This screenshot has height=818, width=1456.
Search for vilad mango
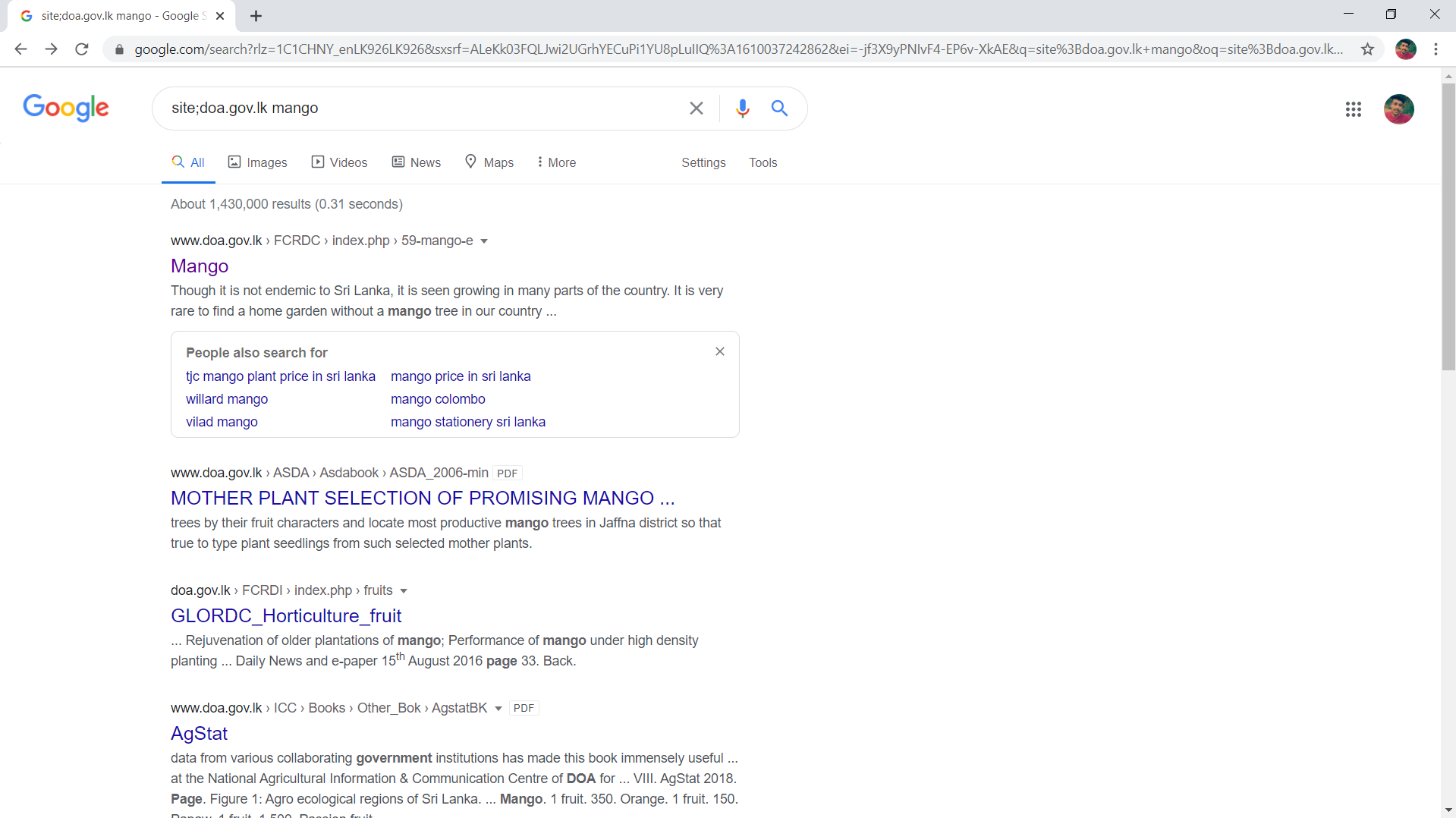[x=222, y=422]
